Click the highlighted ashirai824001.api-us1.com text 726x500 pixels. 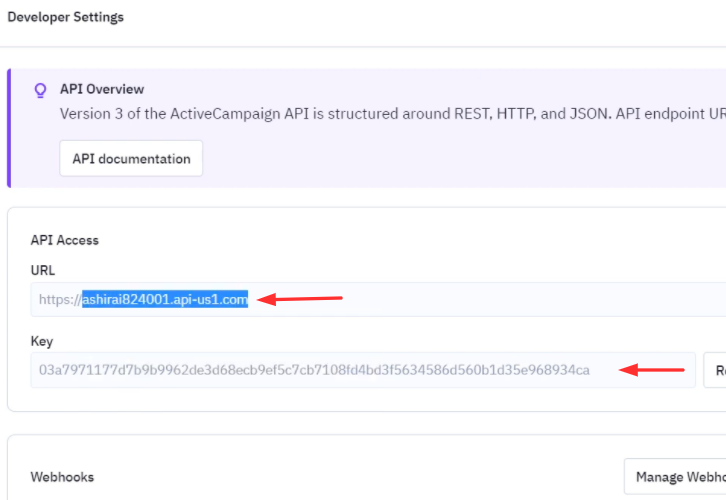click(x=165, y=299)
